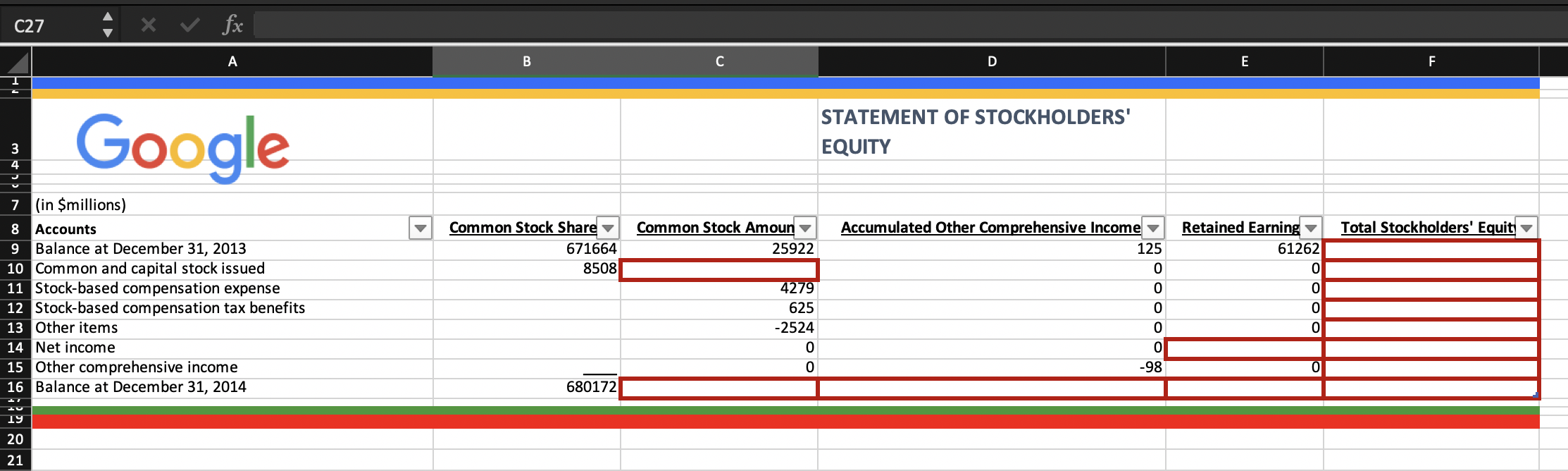
Task: Click empty red-bordered cell for stock issued amount
Action: pyautogui.click(x=719, y=269)
